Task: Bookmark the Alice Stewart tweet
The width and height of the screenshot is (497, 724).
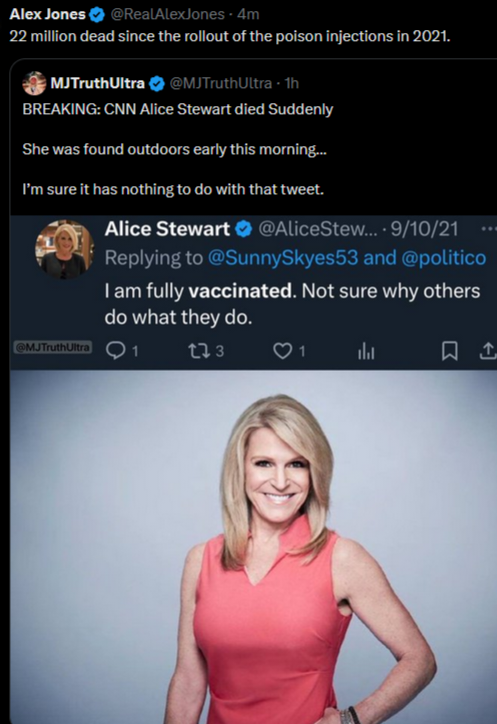Action: (x=449, y=351)
